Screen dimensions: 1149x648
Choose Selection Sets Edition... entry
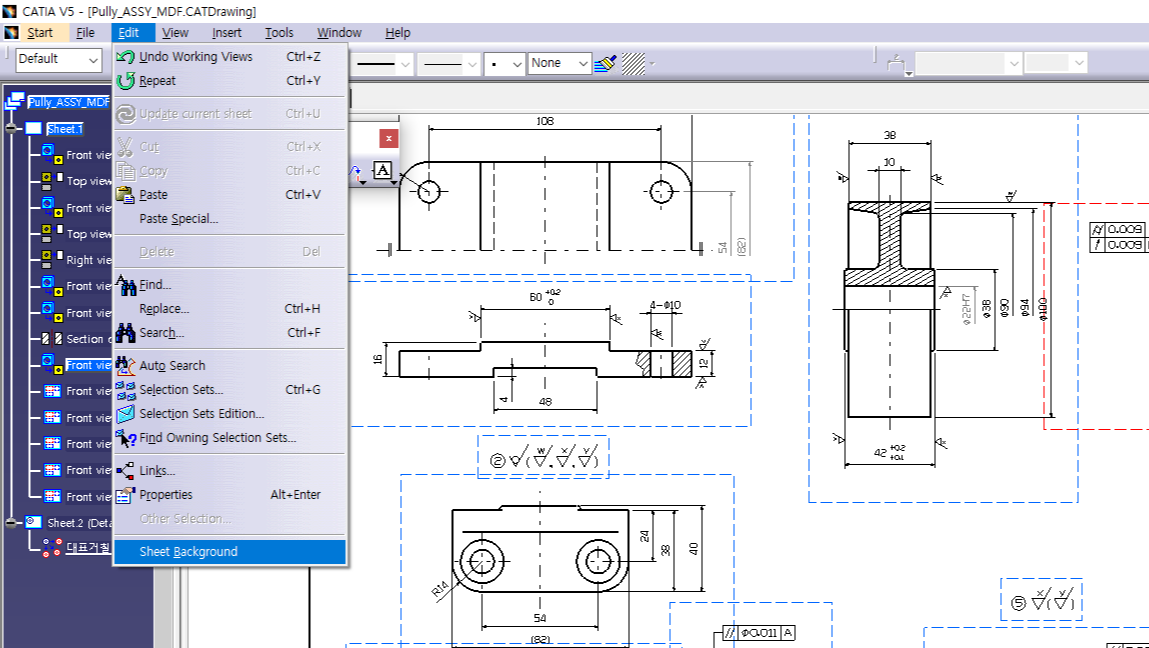click(x=229, y=413)
